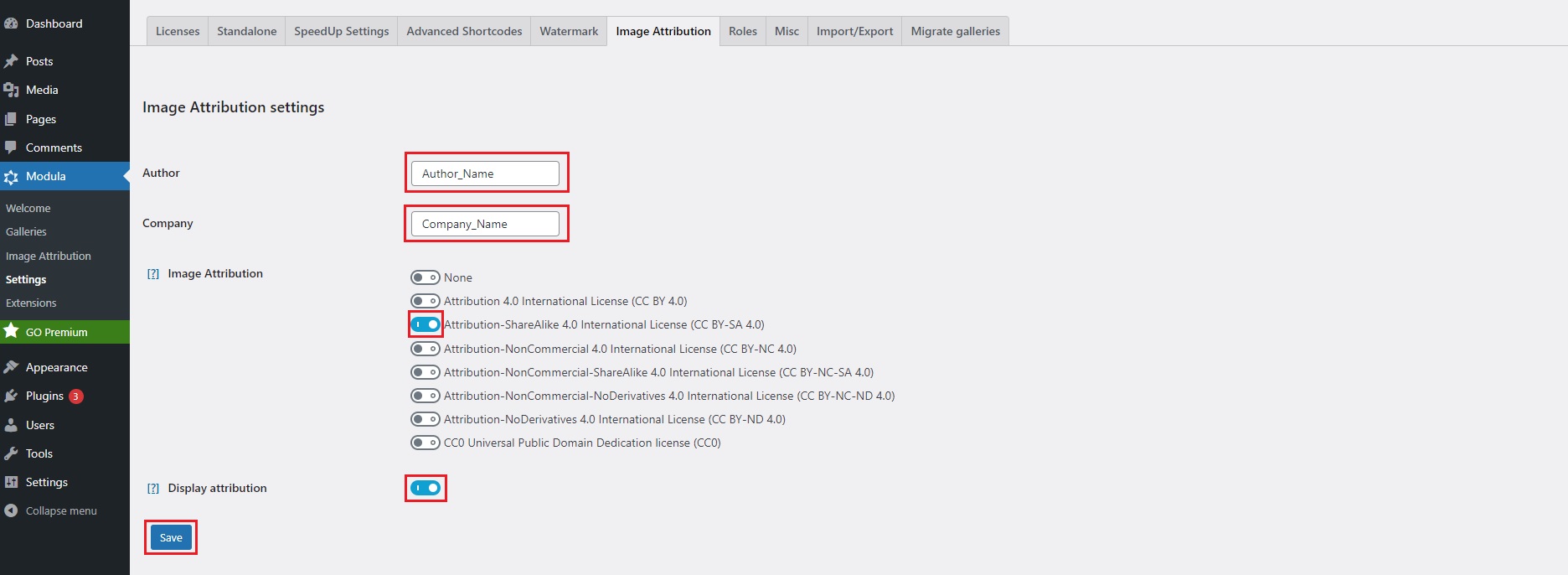1568x575 pixels.
Task: Open the Watermark tab
Action: point(569,31)
